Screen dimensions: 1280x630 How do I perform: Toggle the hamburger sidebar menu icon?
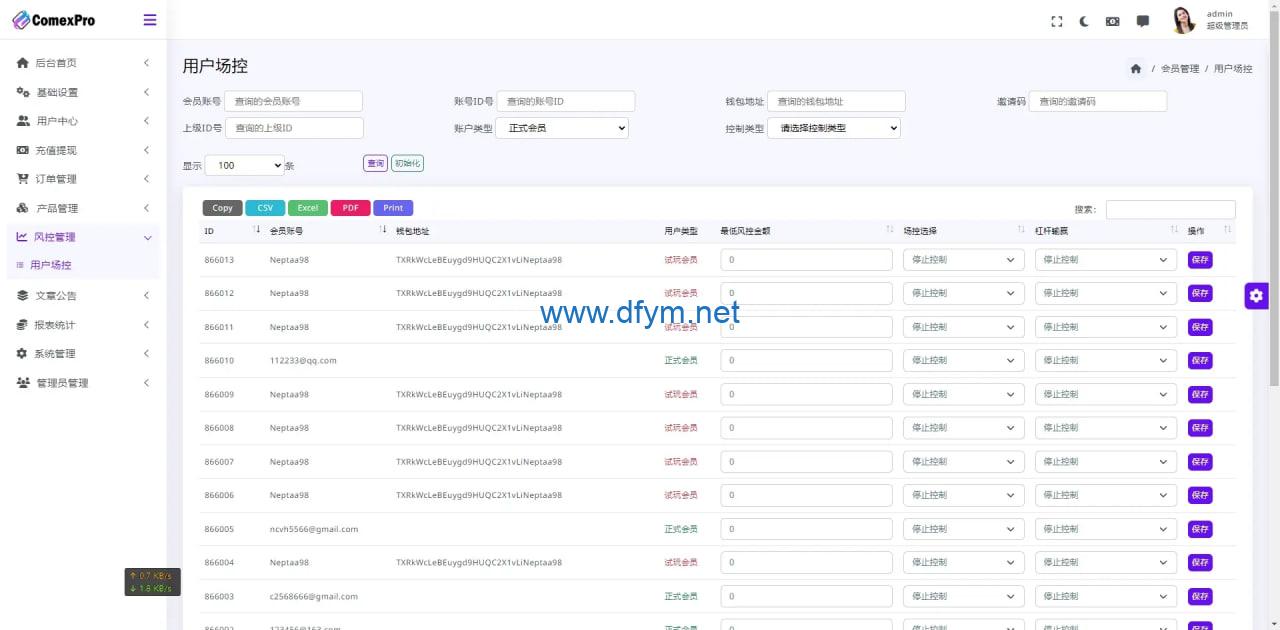point(150,20)
